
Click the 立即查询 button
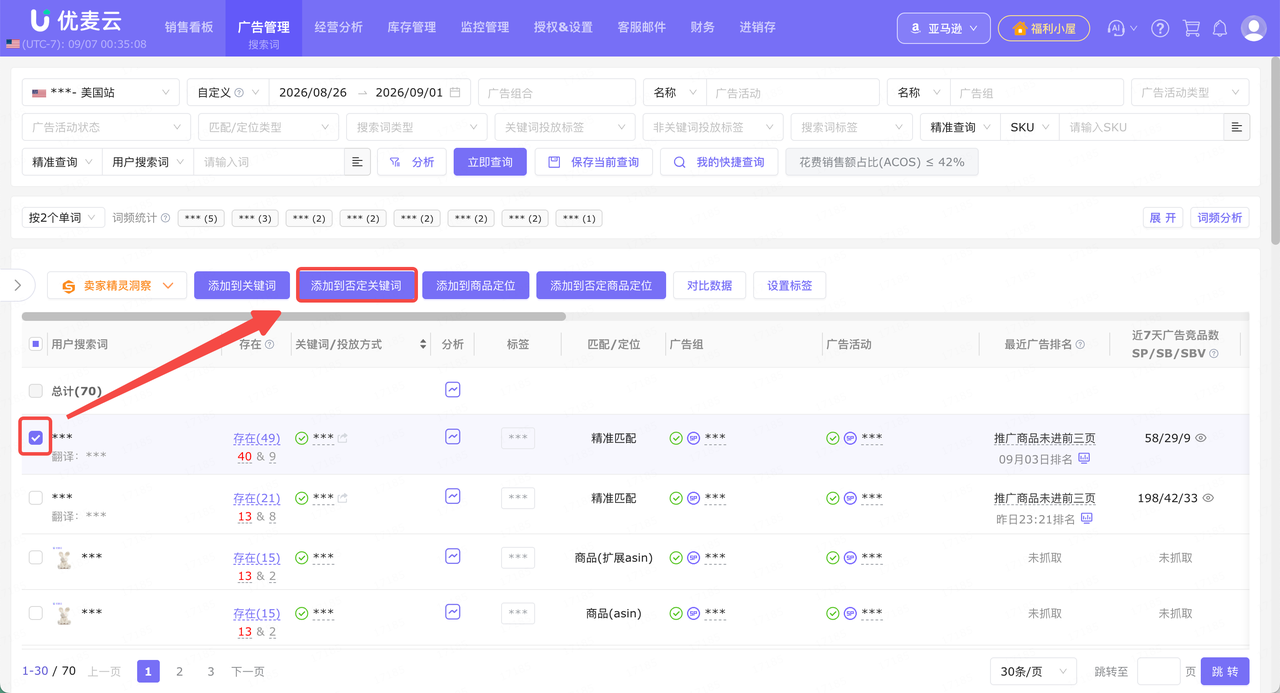point(490,162)
